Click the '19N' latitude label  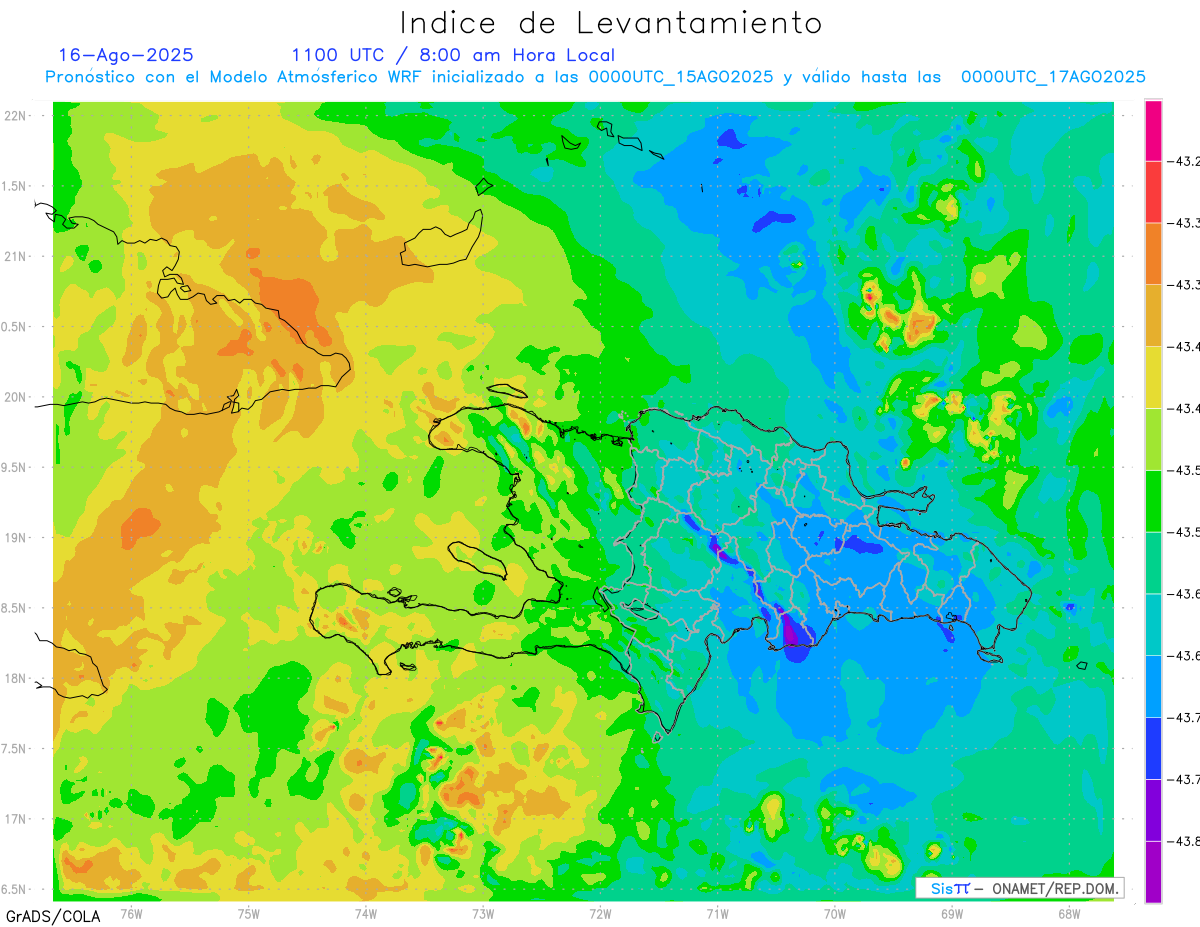tap(16, 537)
